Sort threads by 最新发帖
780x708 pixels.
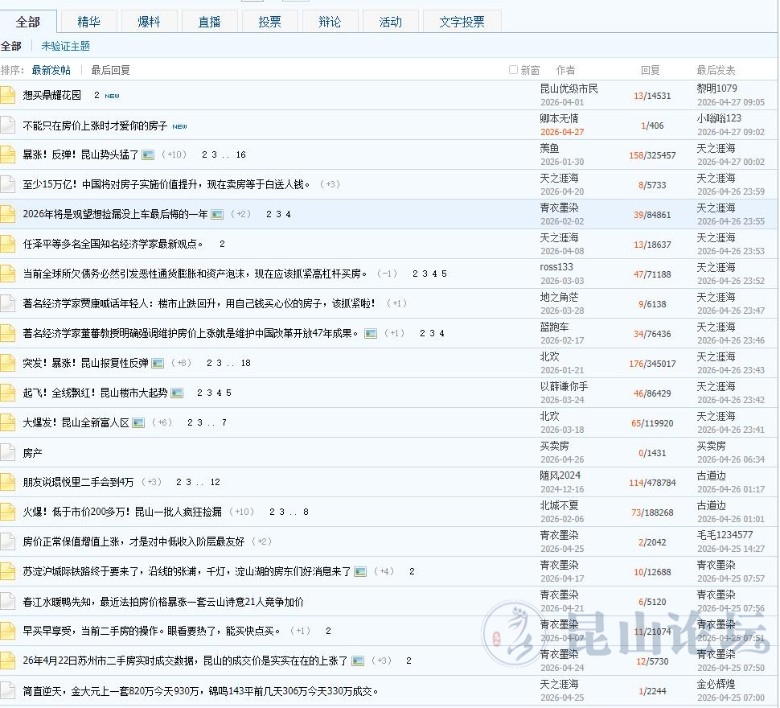pos(51,70)
